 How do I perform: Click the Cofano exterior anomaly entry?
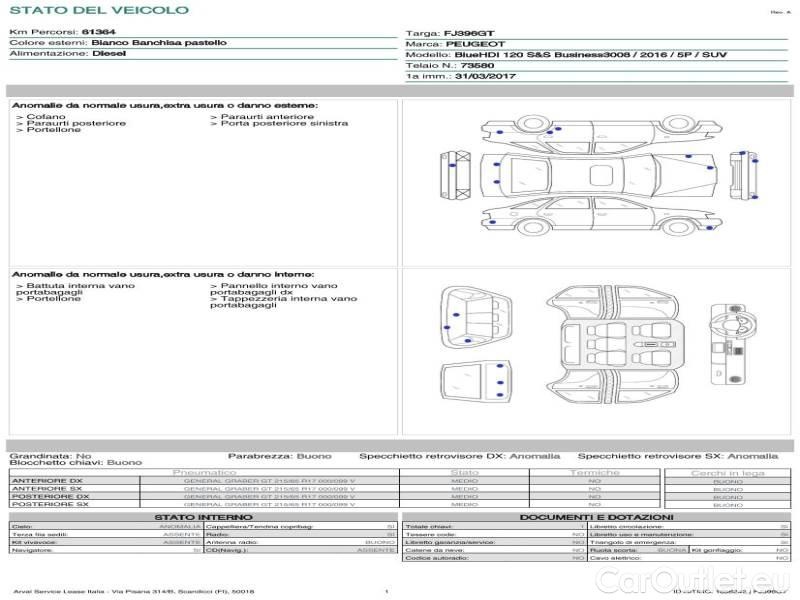point(41,117)
